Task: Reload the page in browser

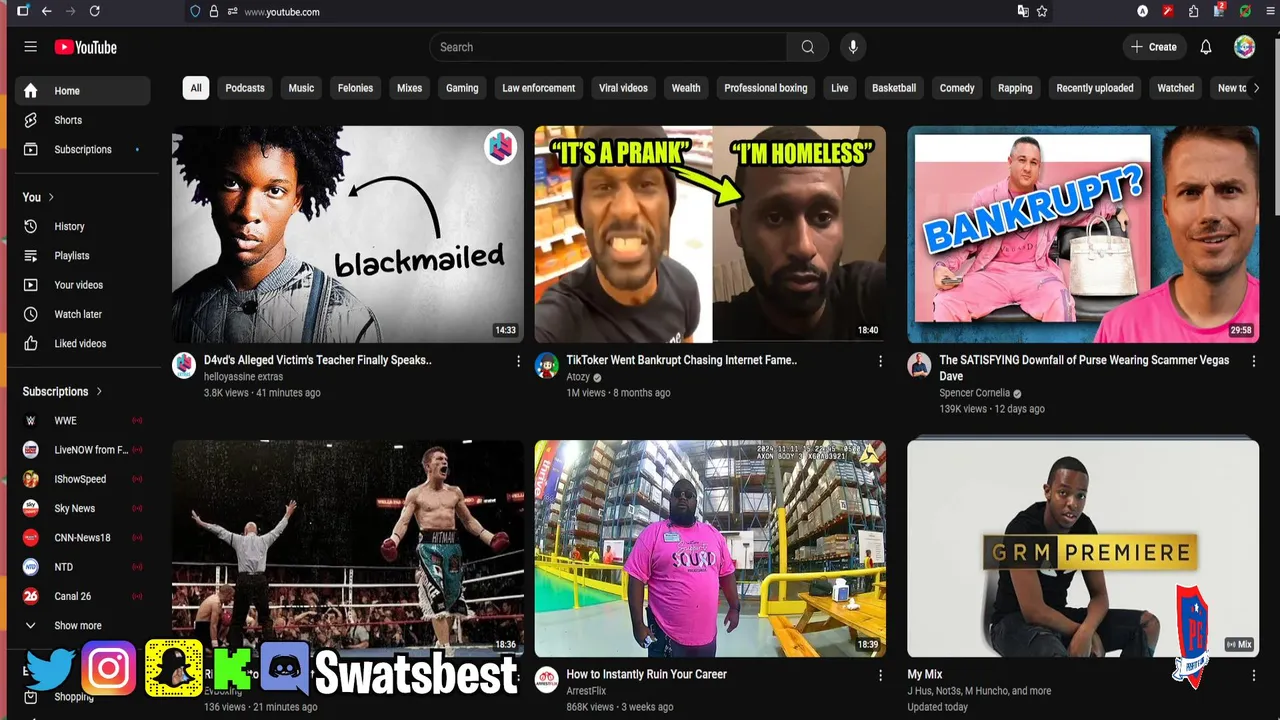Action: coord(94,11)
